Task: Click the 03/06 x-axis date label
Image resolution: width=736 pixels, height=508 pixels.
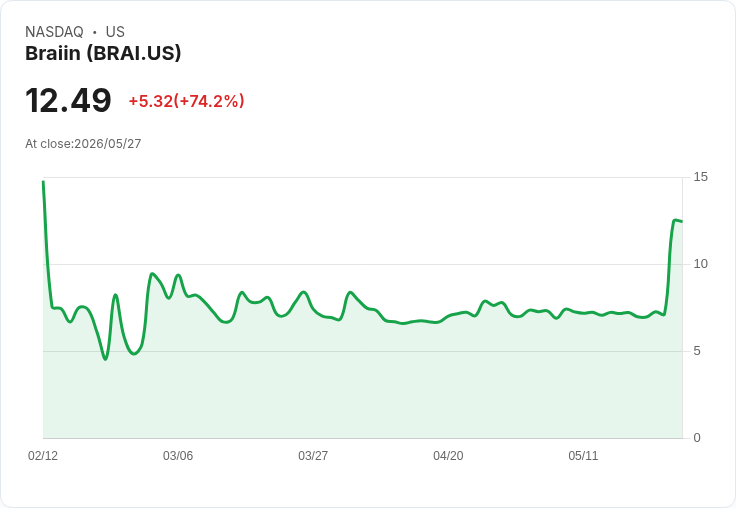Action: [178, 455]
